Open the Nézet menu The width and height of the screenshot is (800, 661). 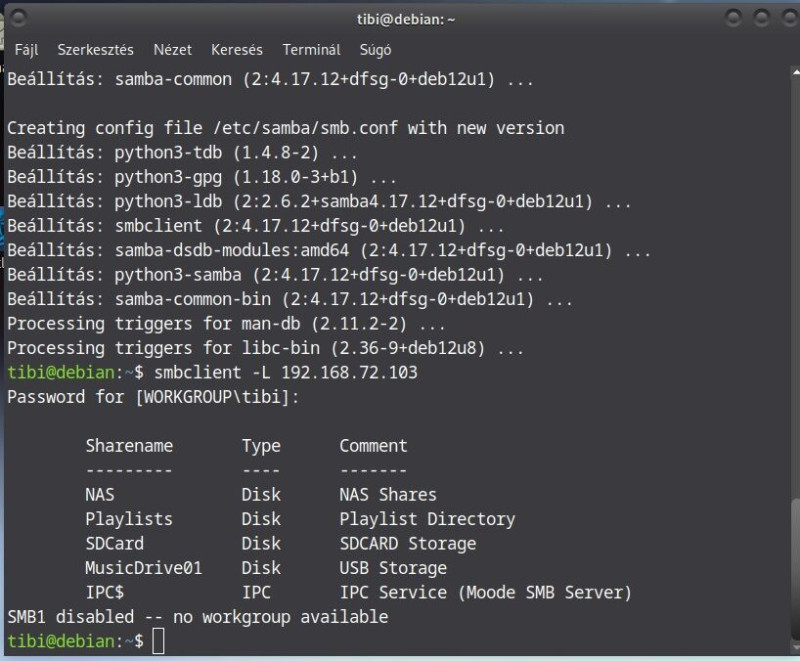(172, 50)
